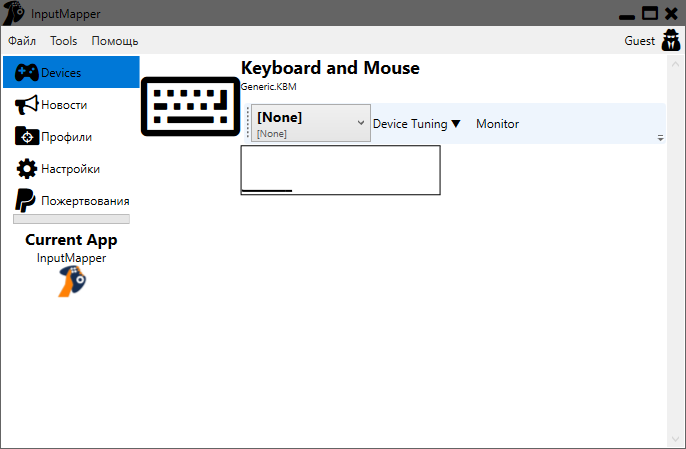
Task: Open the Пожертвования section label
Action: [85, 201]
